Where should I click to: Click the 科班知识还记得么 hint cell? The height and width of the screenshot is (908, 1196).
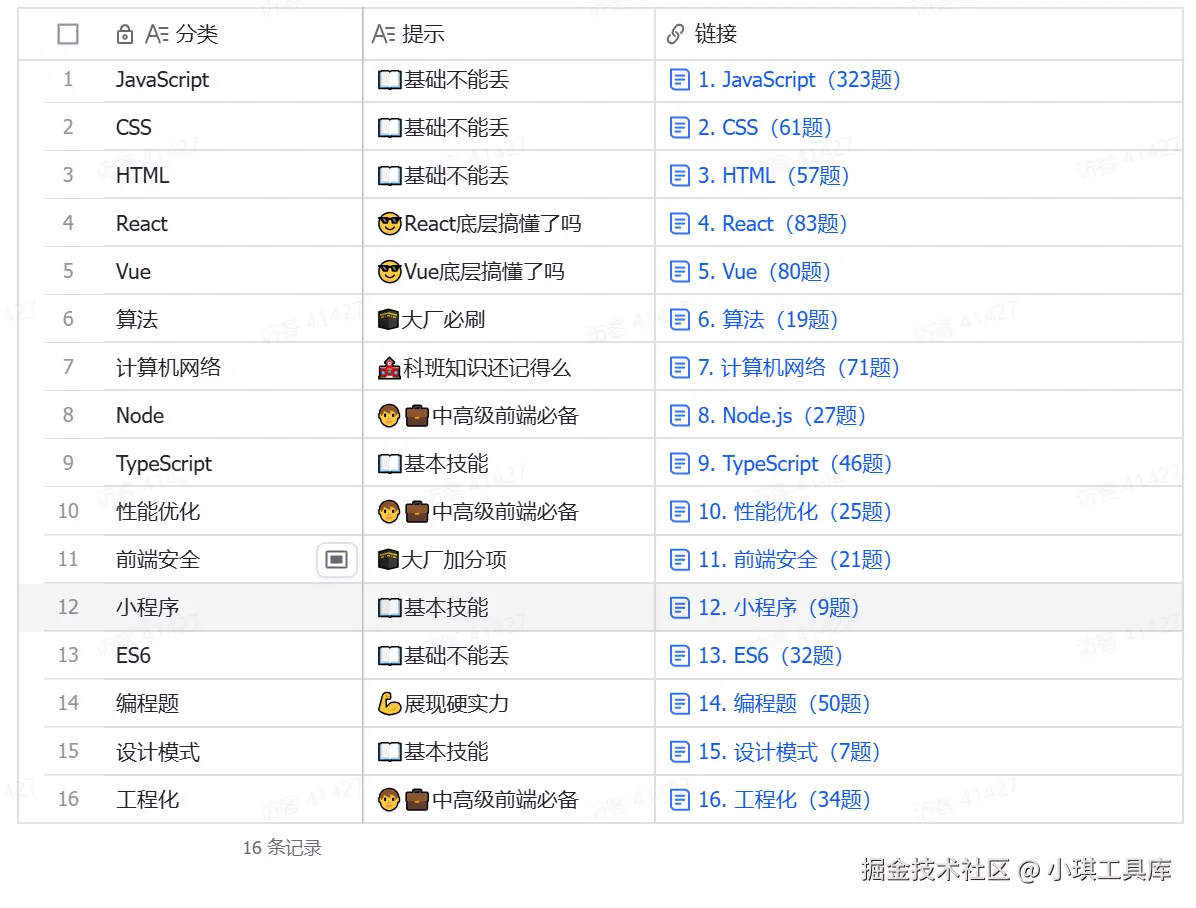[x=509, y=368]
